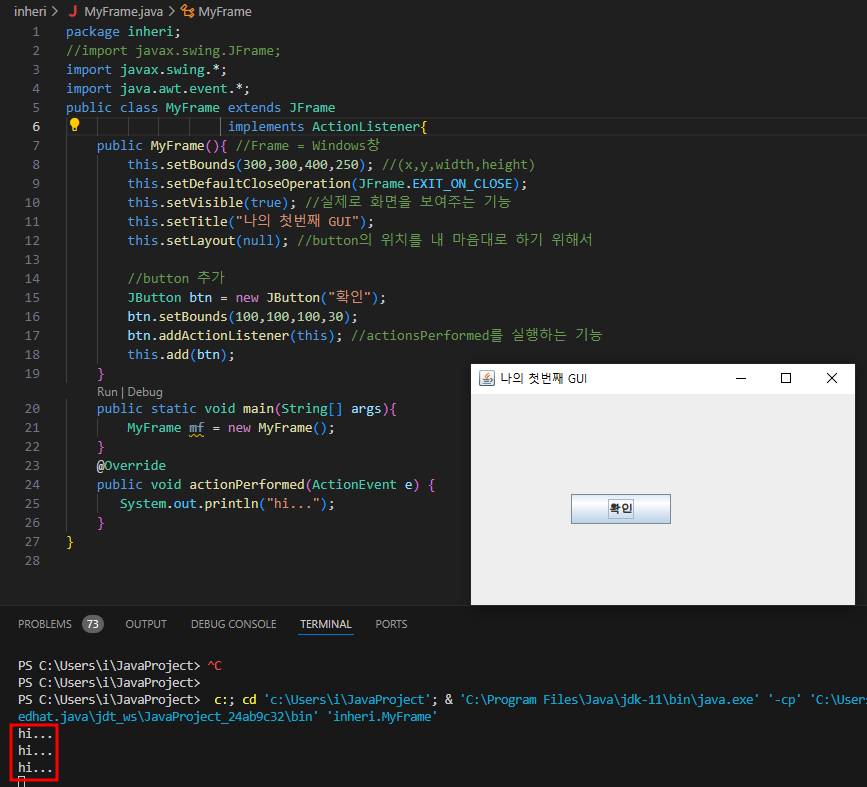
Task: Click the Debug code lens above main
Action: pos(145,392)
